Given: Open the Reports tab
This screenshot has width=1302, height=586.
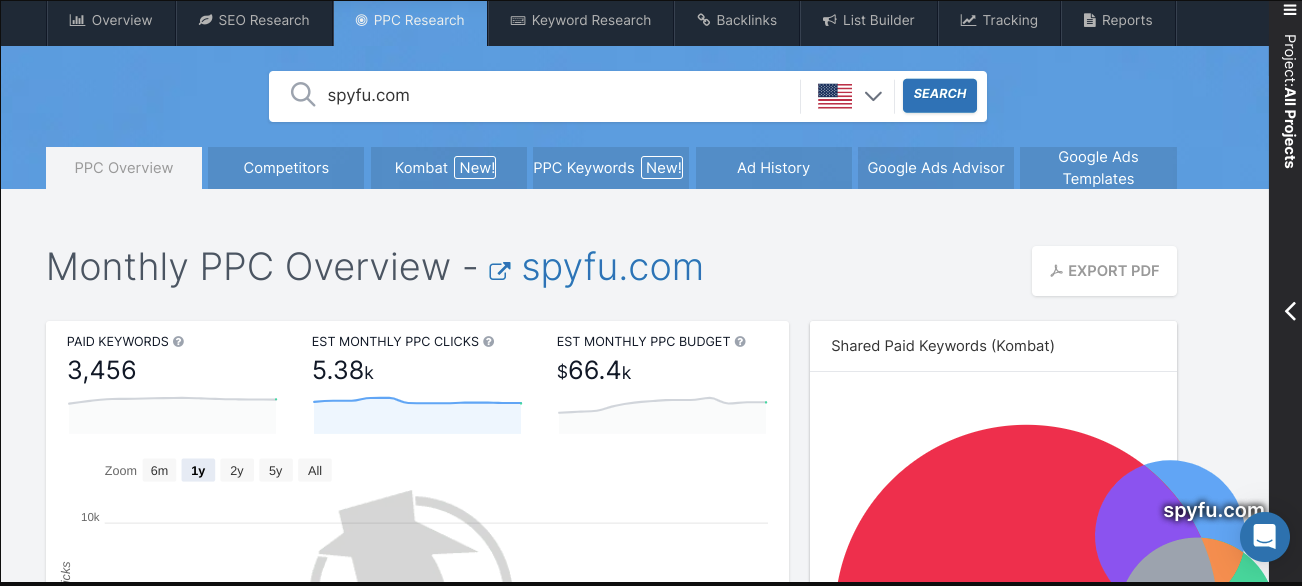Looking at the screenshot, I should (x=1116, y=21).
